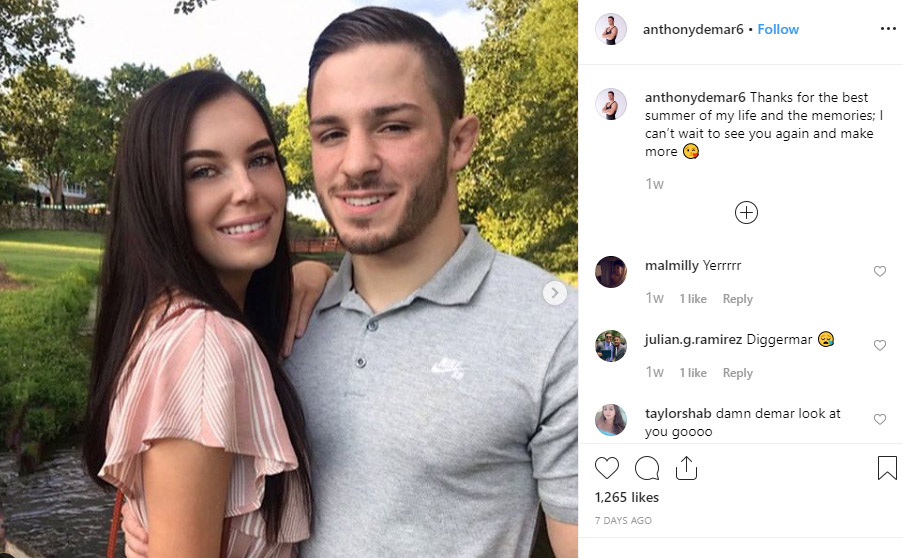Open malmilly's profile avatar
The height and width of the screenshot is (558, 903).
pyautogui.click(x=610, y=272)
